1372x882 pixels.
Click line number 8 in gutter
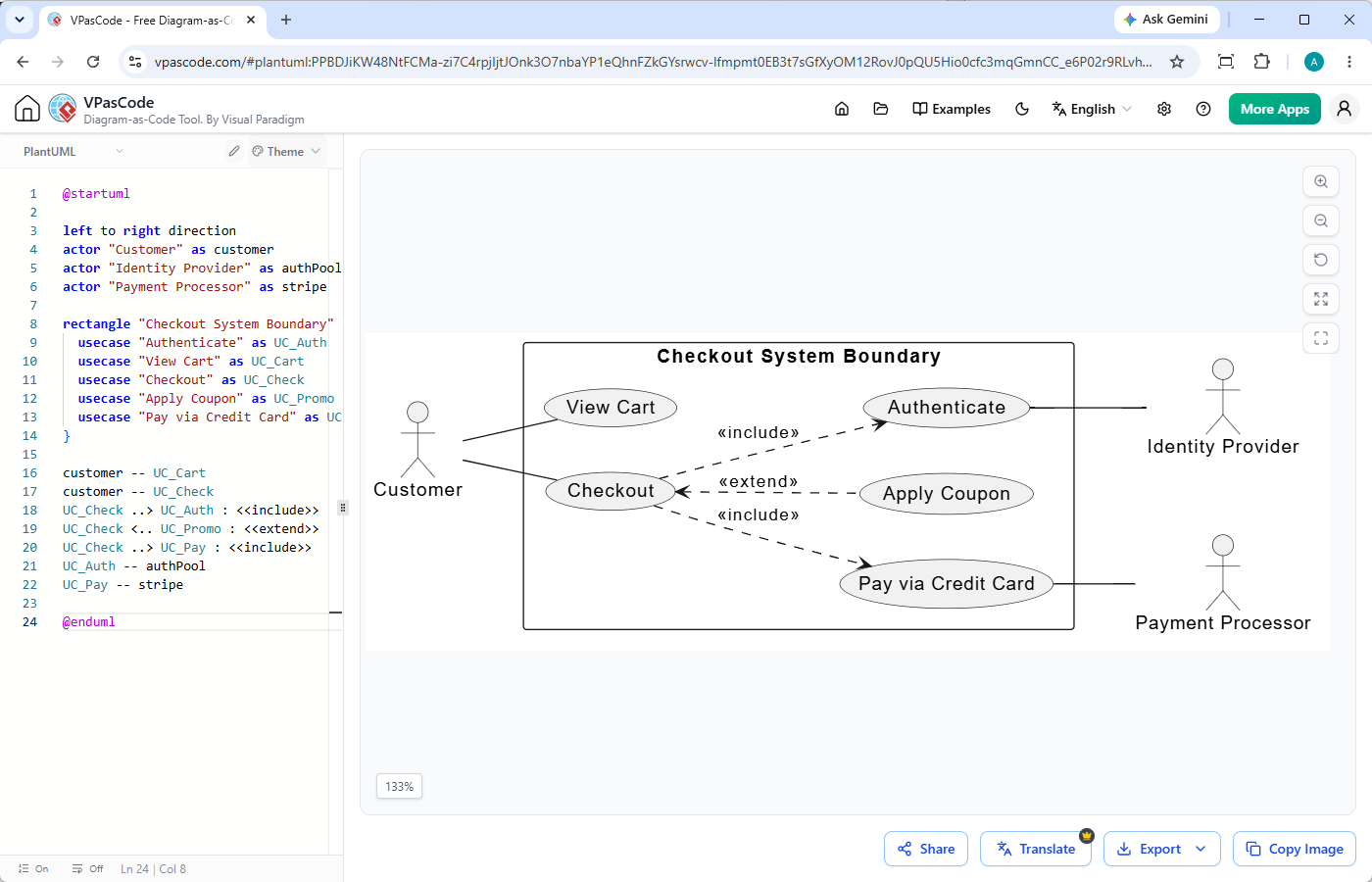click(x=33, y=324)
